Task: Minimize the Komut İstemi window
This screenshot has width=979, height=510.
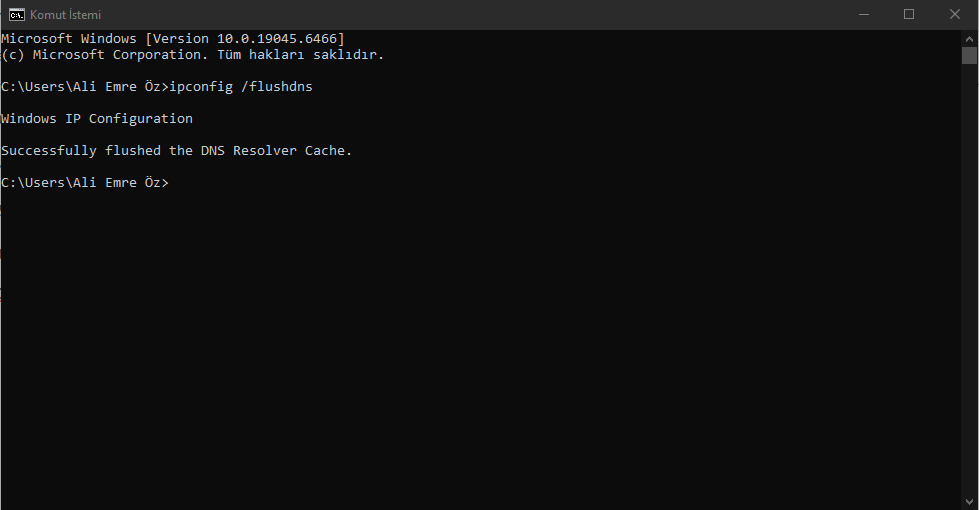Action: (862, 14)
